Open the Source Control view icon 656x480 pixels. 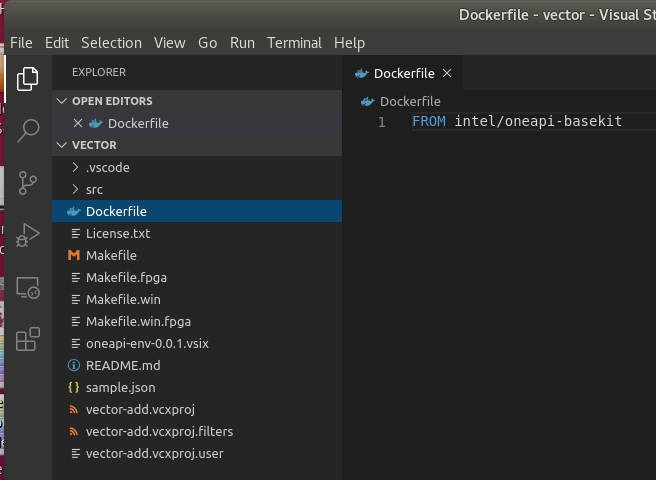(28, 183)
